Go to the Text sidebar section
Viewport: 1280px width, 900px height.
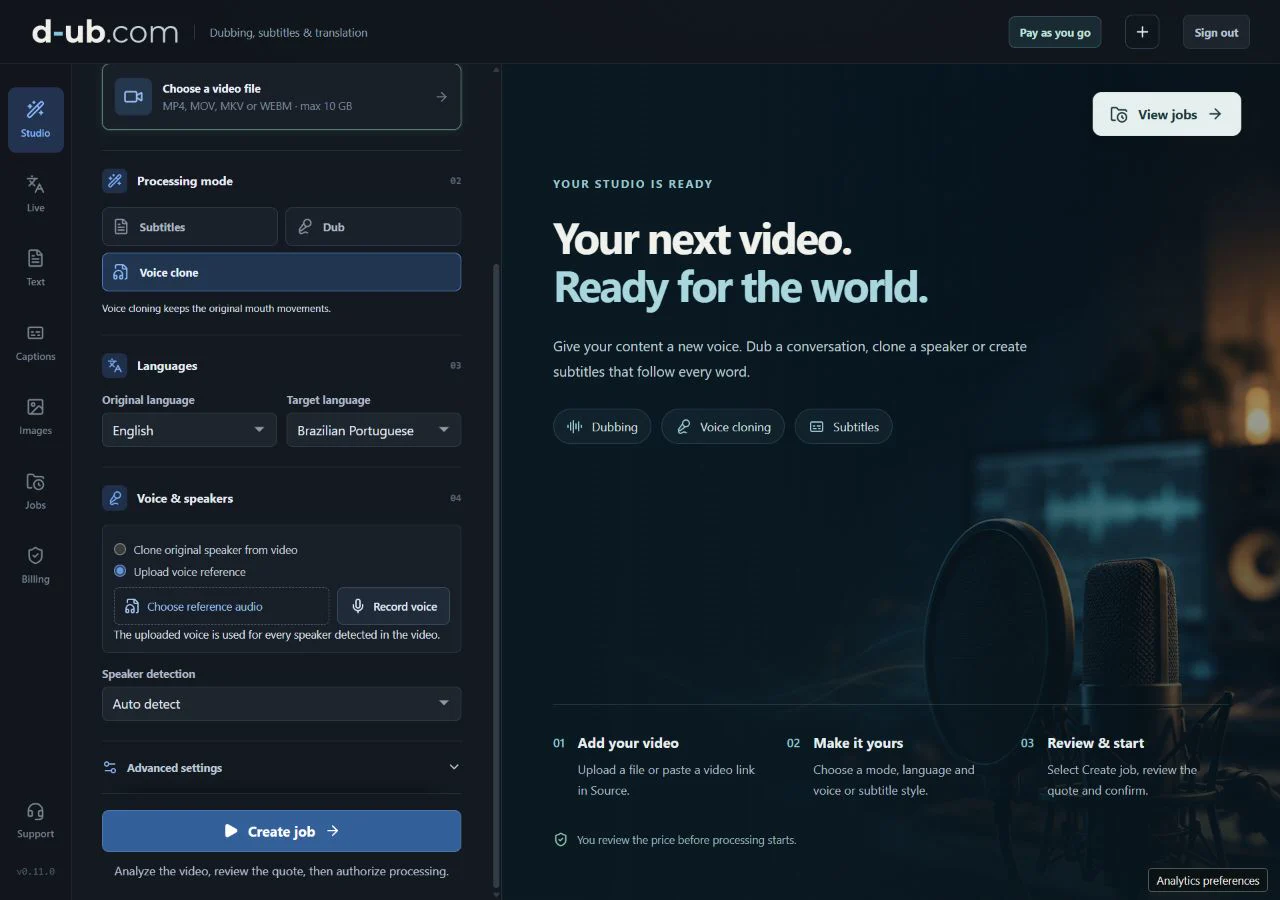(36, 268)
